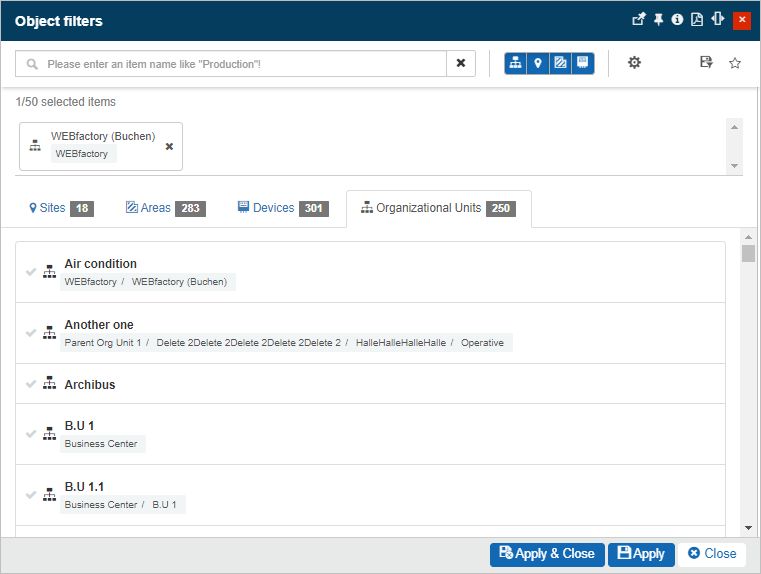
Task: Remove the WEBfactory (Buchen) selected item
Action: click(x=169, y=146)
